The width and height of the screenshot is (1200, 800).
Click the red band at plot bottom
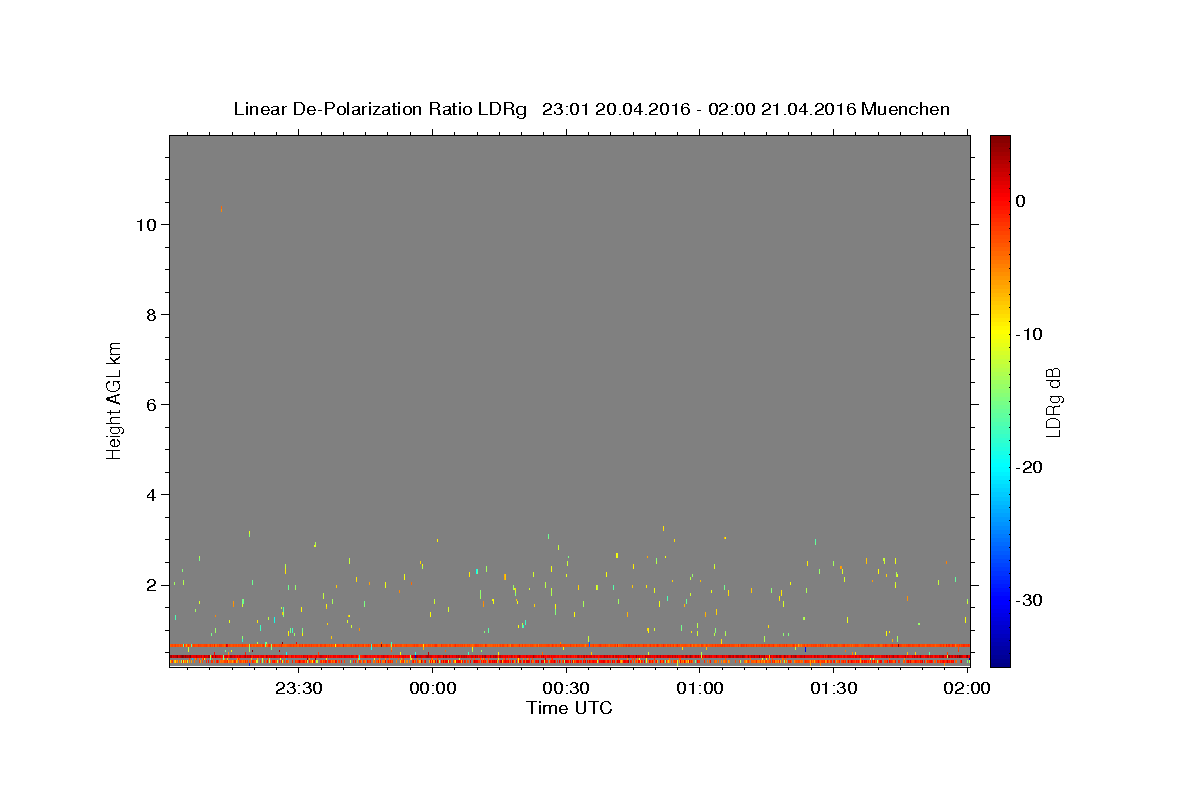pos(569,661)
